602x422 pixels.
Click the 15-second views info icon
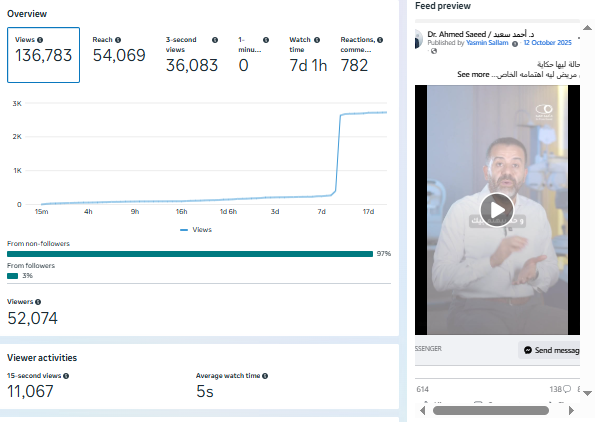pyautogui.click(x=65, y=376)
